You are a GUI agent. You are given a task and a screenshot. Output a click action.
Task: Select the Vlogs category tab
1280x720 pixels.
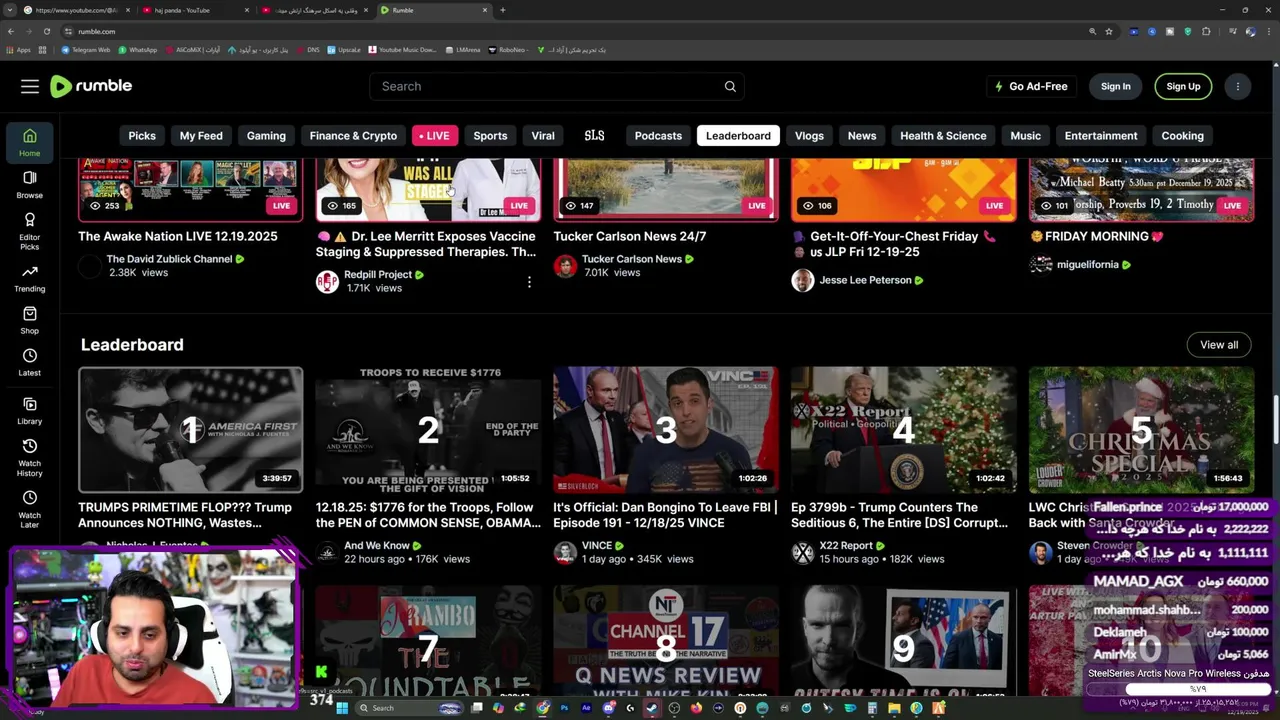pyautogui.click(x=809, y=136)
